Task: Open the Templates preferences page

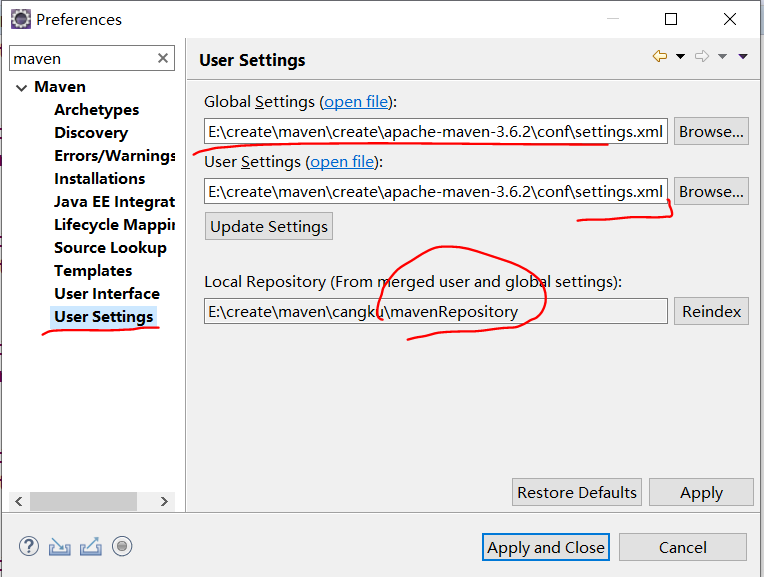Action: pyautogui.click(x=93, y=270)
